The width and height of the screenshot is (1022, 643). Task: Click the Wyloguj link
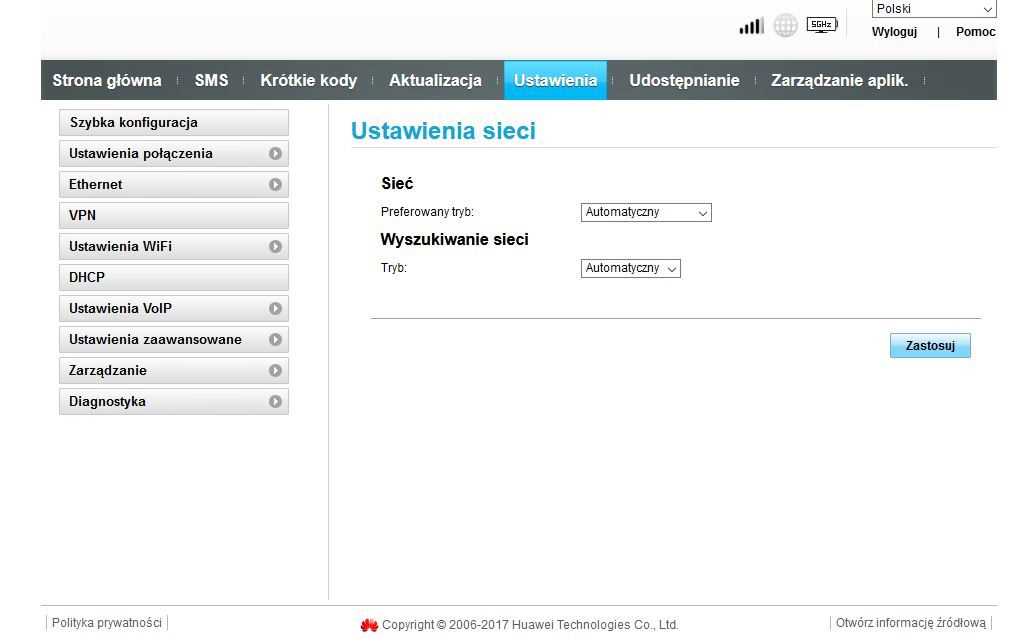pos(894,32)
